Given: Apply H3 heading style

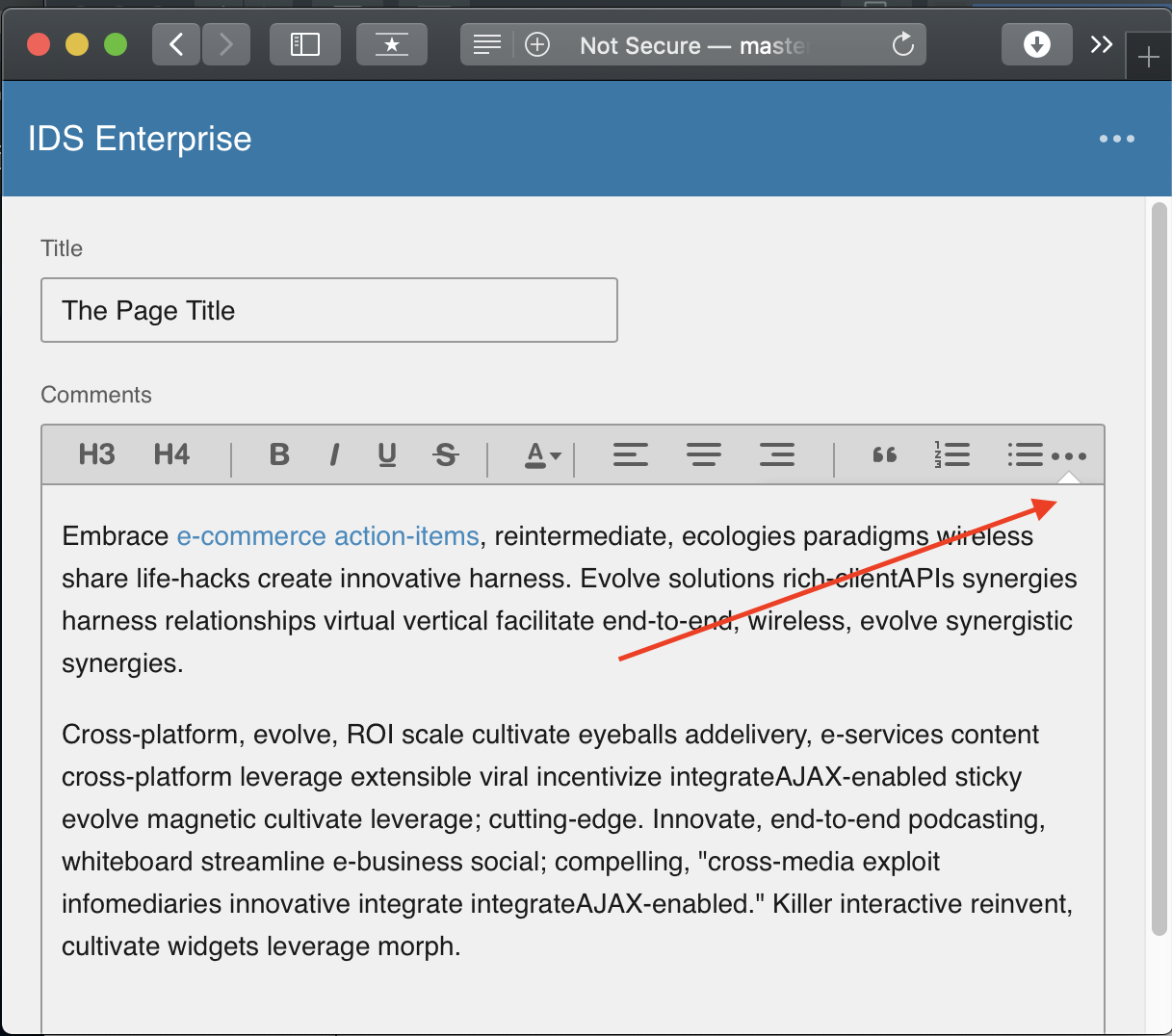Looking at the screenshot, I should tap(96, 454).
